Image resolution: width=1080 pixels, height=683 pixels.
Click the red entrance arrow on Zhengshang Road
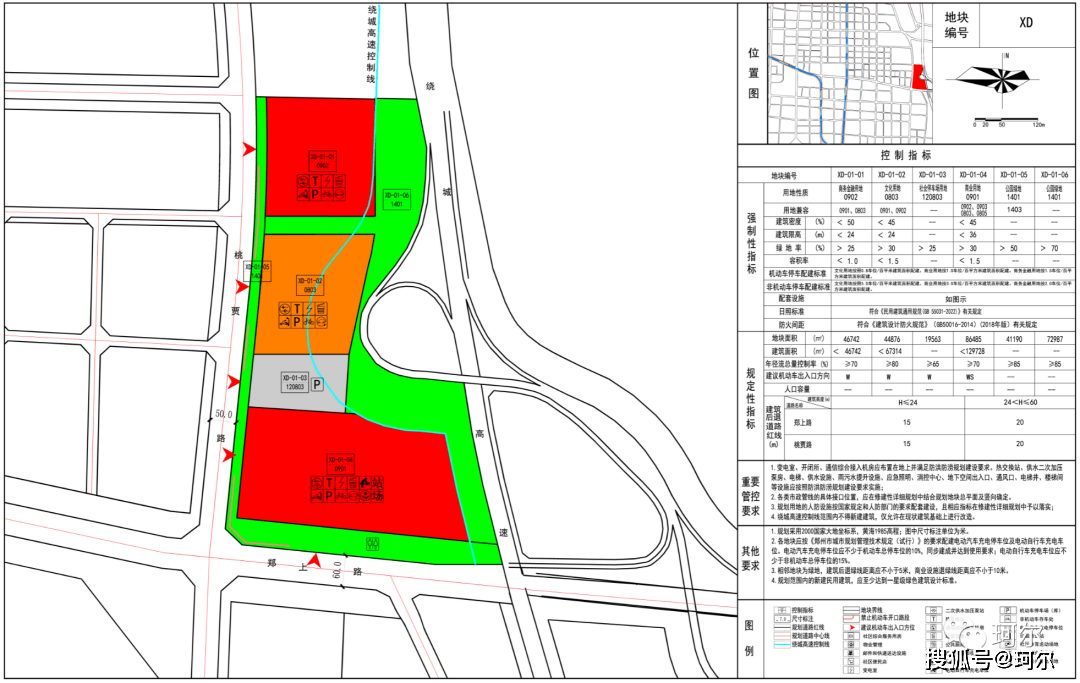317,563
